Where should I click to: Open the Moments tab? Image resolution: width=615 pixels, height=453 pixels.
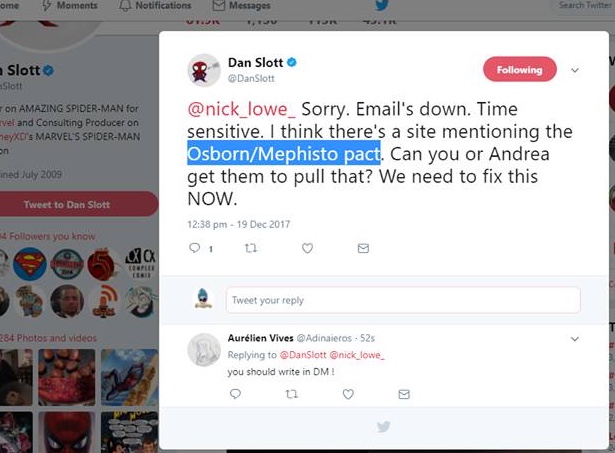coord(70,5)
